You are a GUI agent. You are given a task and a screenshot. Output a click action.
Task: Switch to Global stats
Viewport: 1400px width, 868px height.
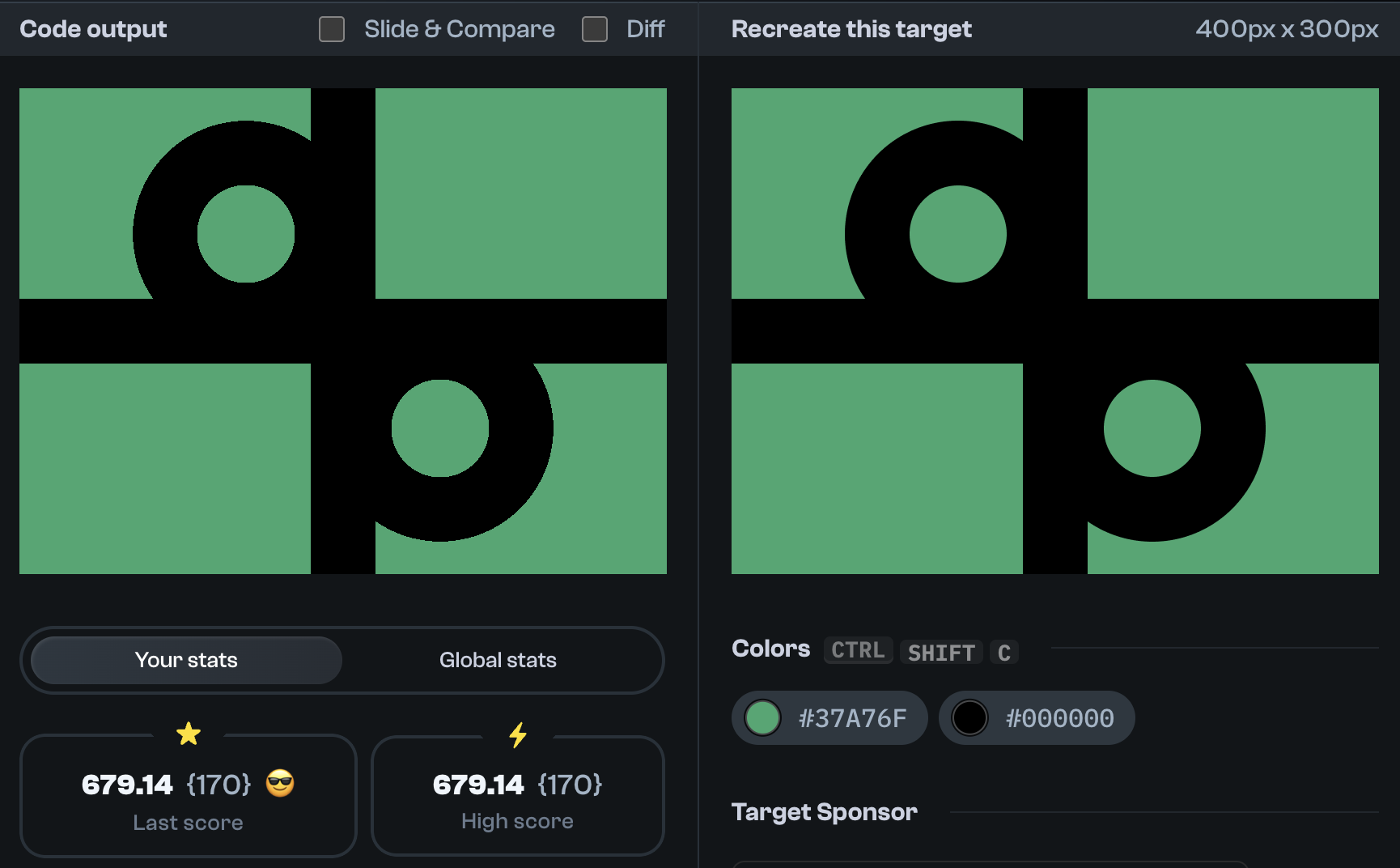click(x=498, y=660)
